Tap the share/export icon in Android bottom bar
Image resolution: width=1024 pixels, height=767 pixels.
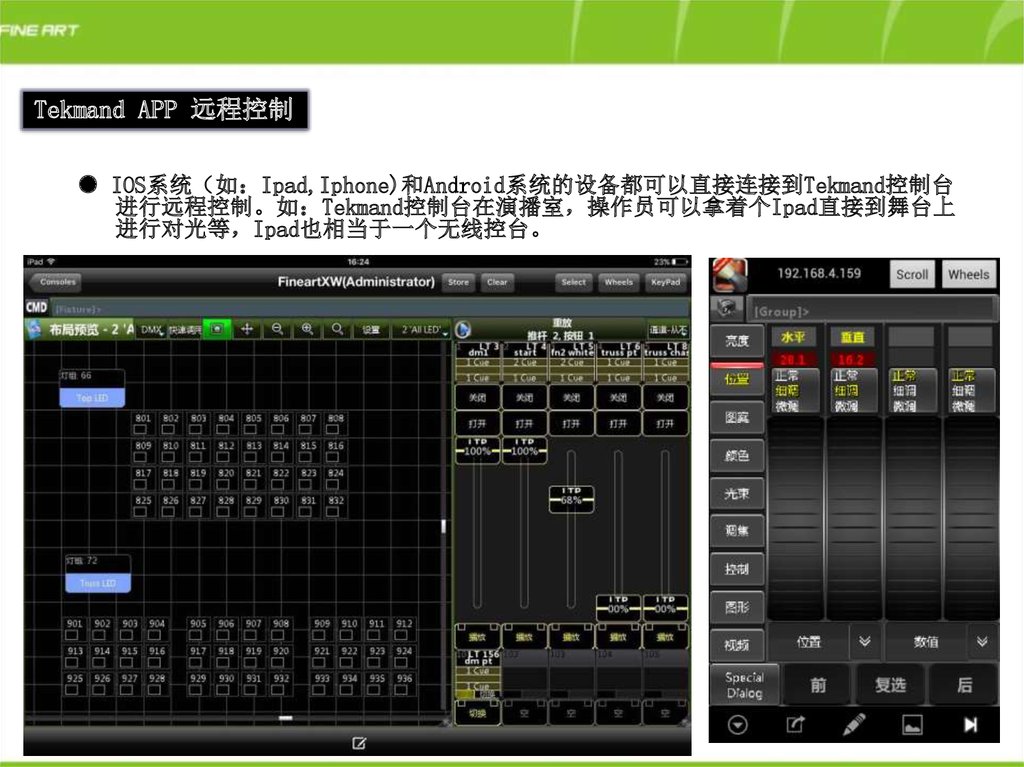pyautogui.click(x=796, y=725)
